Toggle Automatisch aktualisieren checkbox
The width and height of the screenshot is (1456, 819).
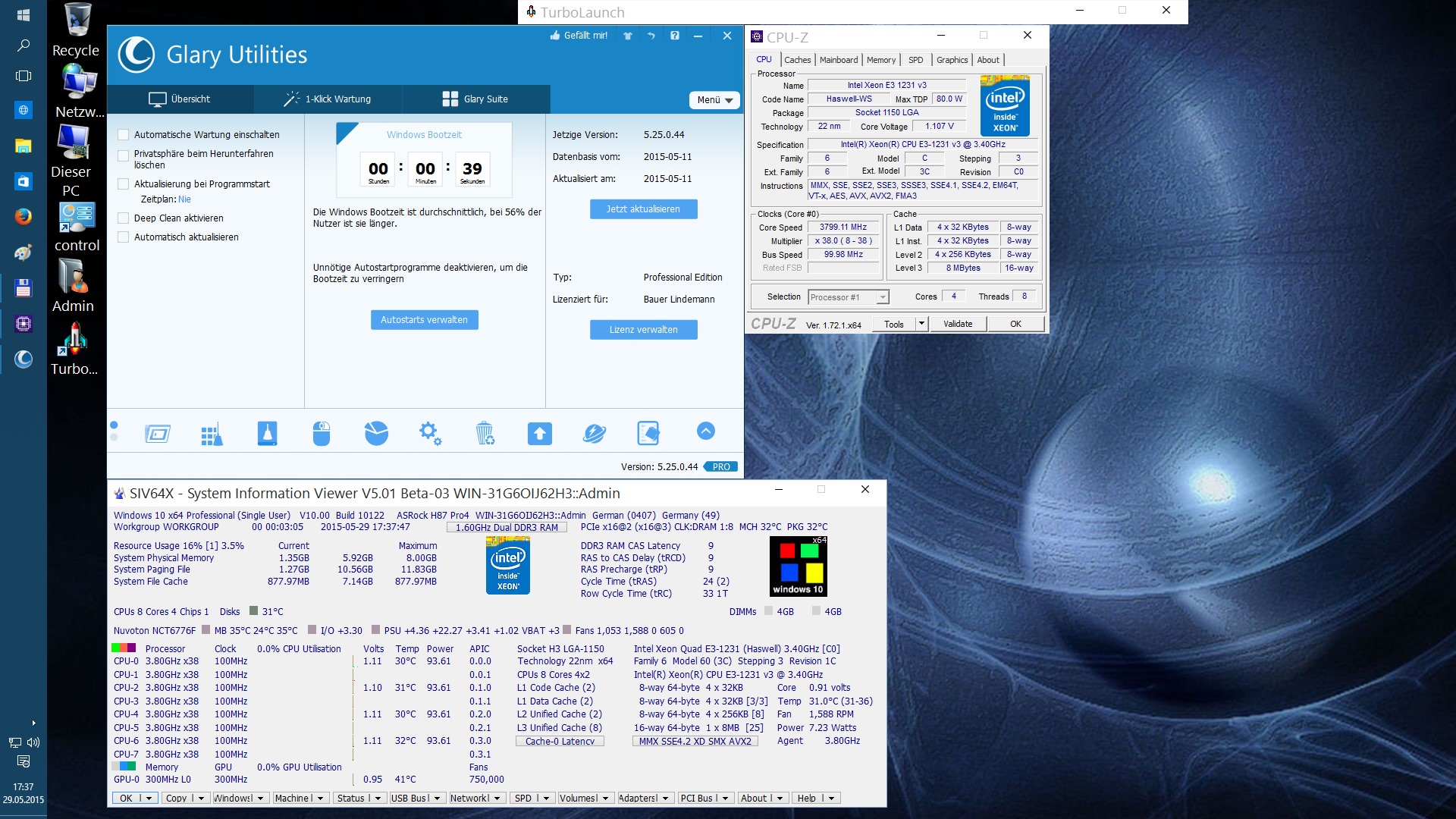click(123, 237)
